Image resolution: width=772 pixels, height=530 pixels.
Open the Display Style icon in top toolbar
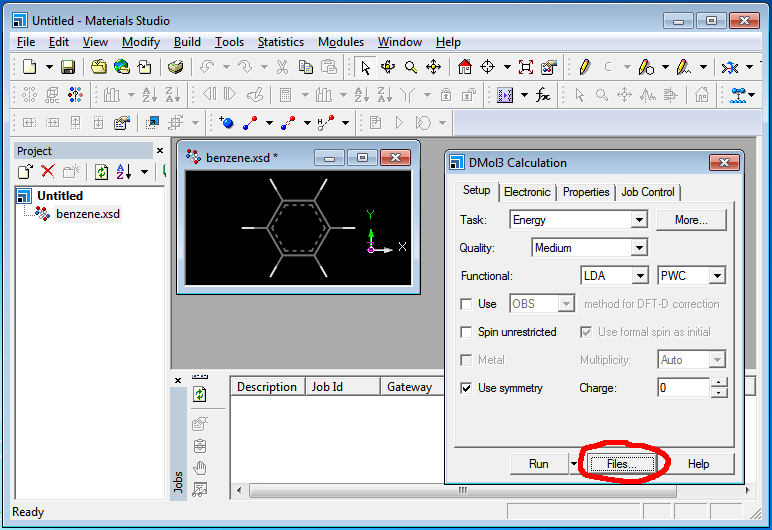point(548,66)
